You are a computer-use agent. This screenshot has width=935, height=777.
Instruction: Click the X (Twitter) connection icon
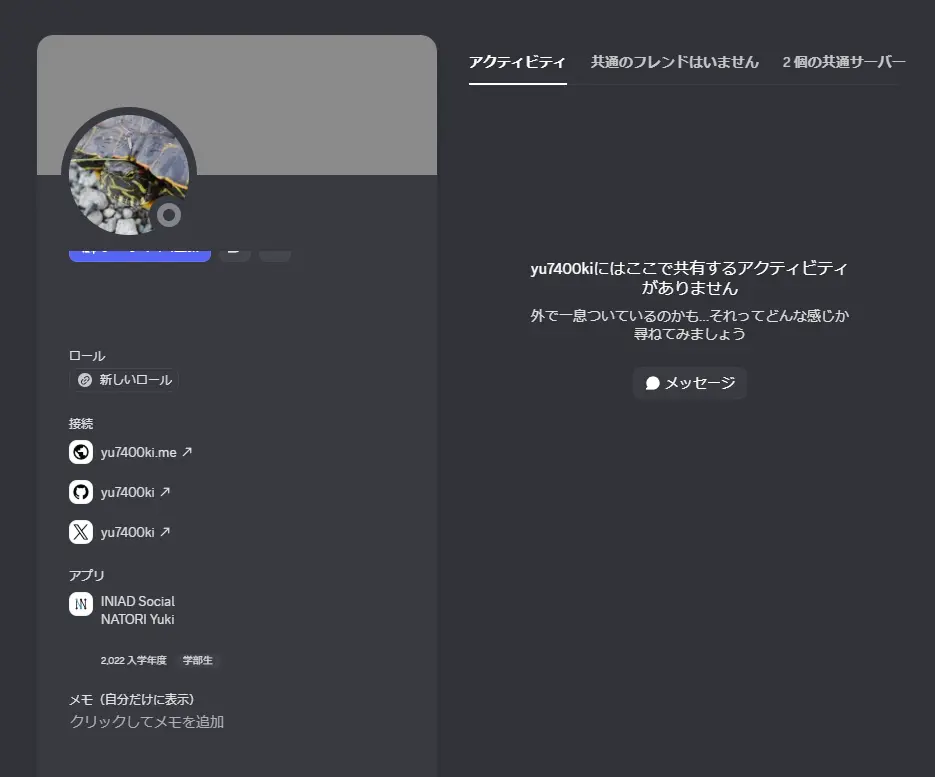pos(80,532)
